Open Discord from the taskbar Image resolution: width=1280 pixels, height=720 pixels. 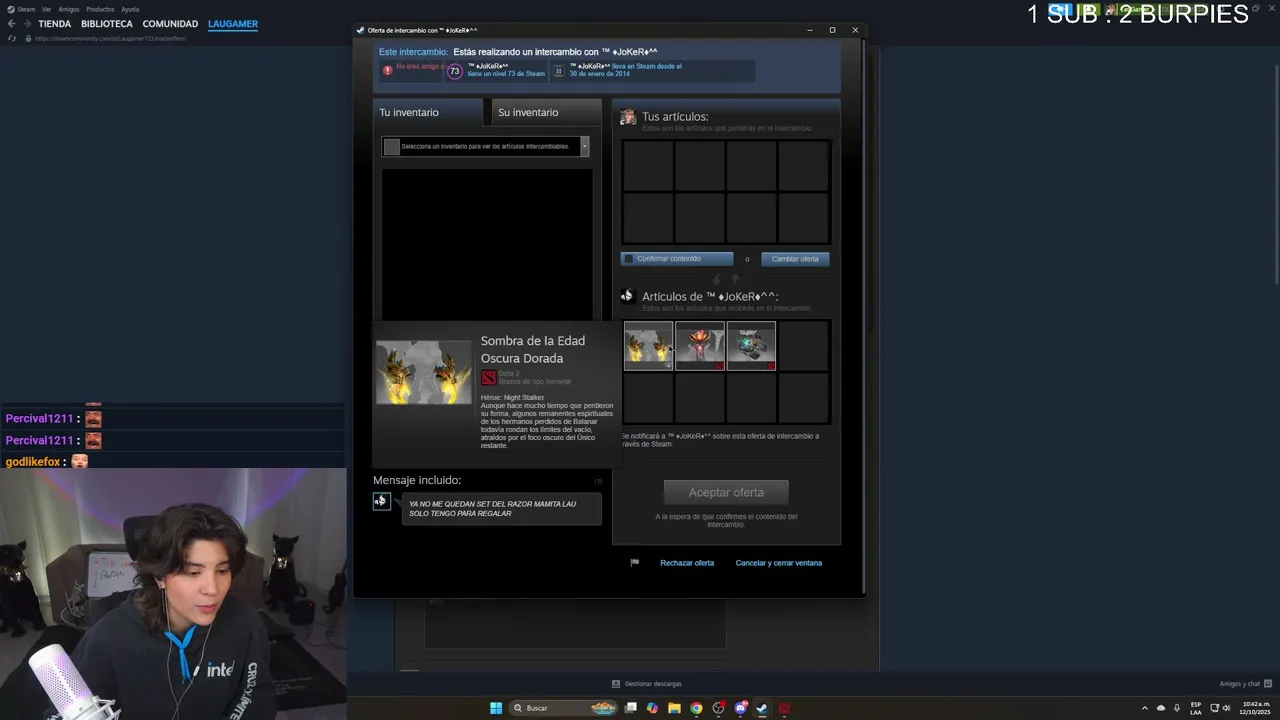tap(741, 708)
